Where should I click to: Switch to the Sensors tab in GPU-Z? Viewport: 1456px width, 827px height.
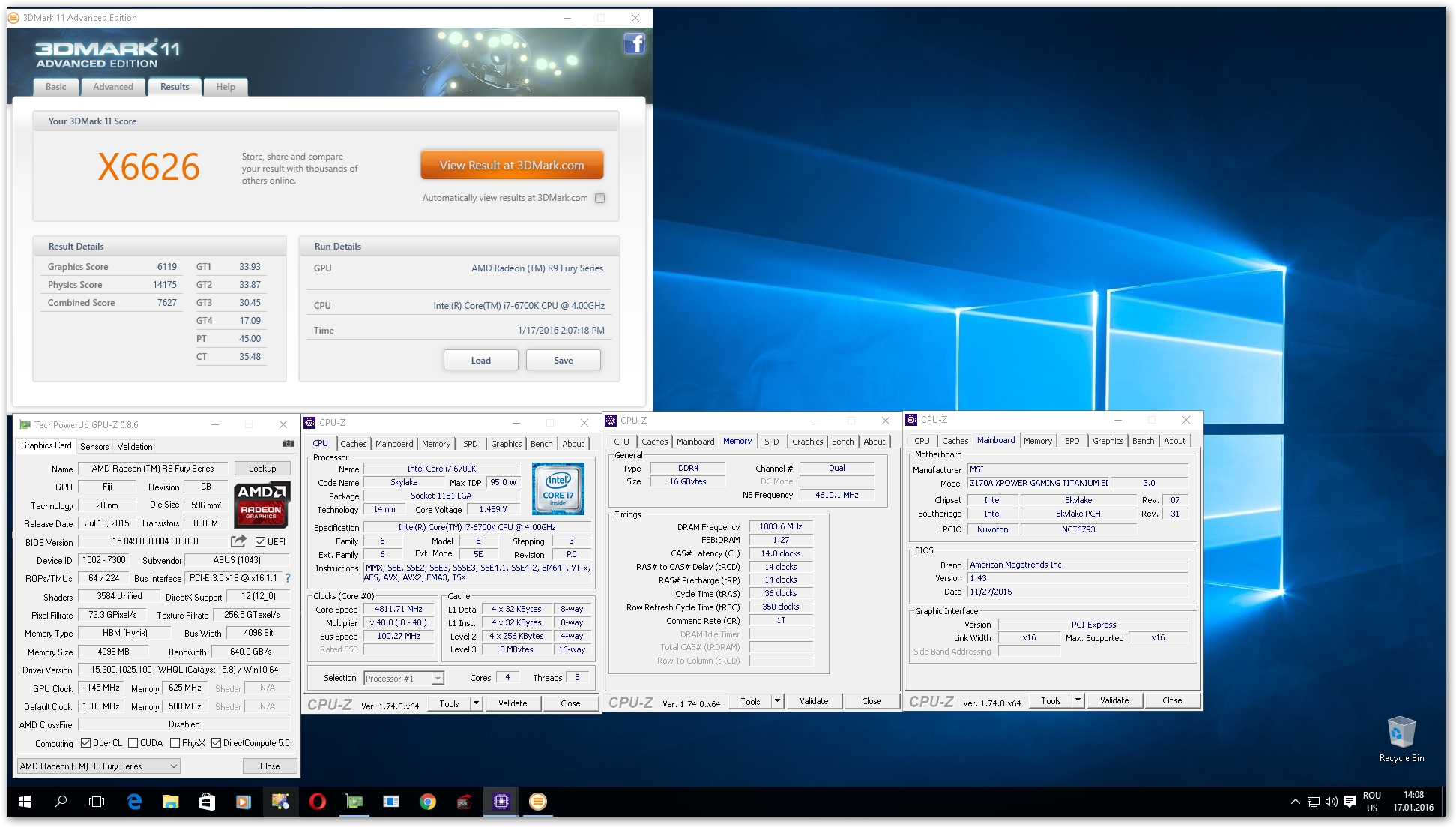coord(94,446)
